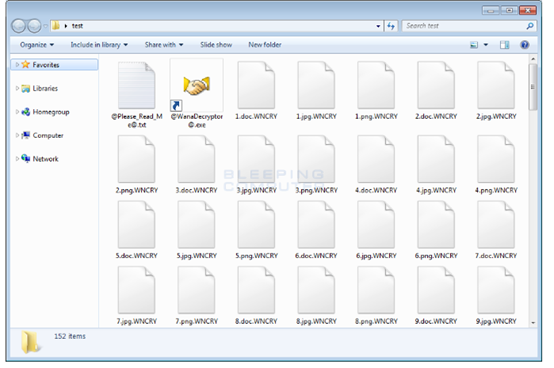Image resolution: width=554 pixels, height=368 pixels.
Task: Select the 8.doc.WNCRY file icon
Action: (x=256, y=290)
